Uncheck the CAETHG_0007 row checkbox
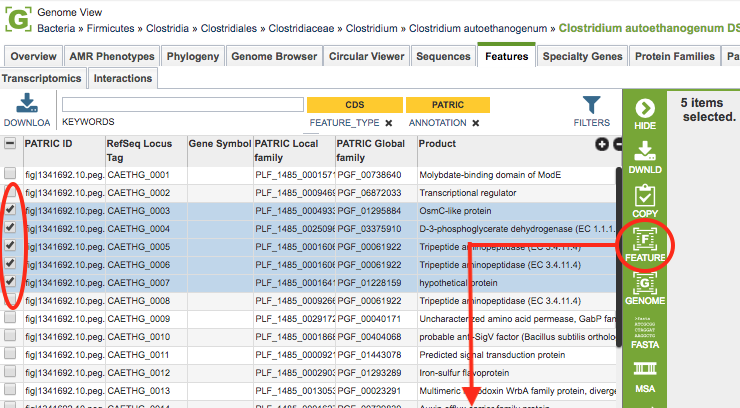This screenshot has width=740, height=408. pyautogui.click(x=10, y=281)
